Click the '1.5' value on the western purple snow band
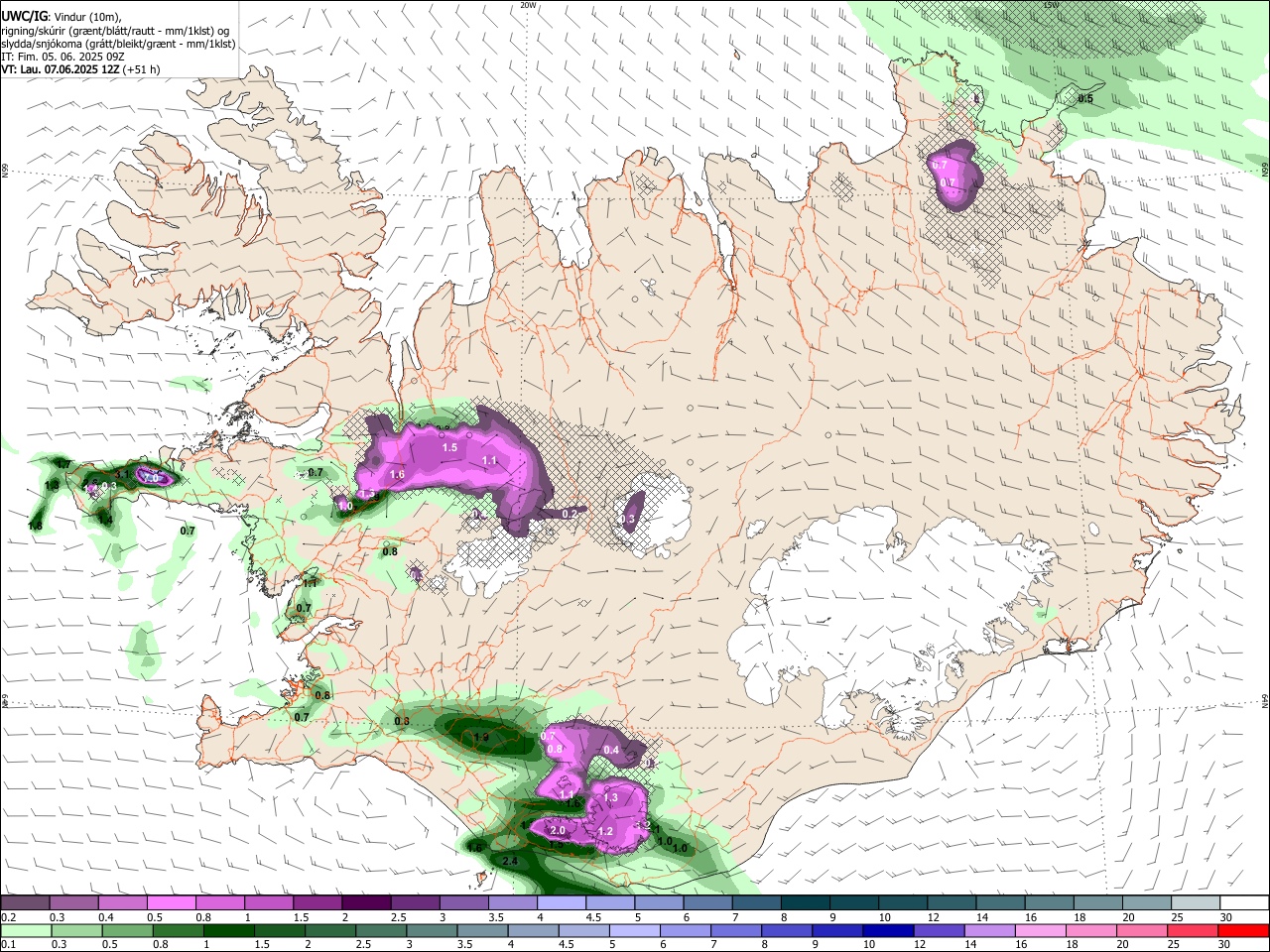This screenshot has height=952, width=1270. 449,448
